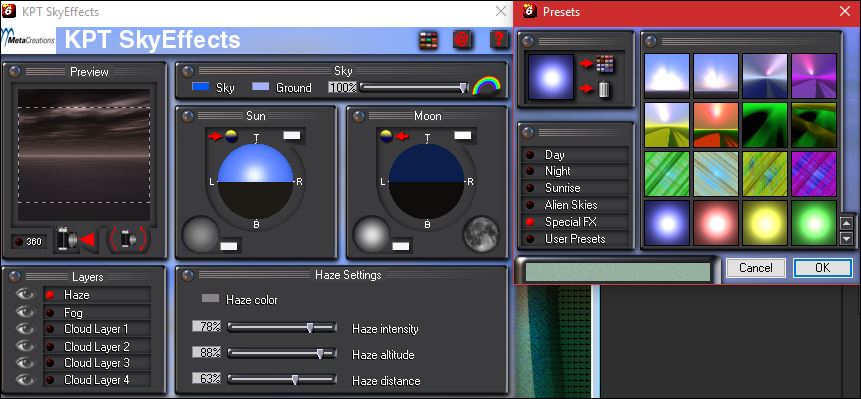
Task: Toggle Cloud Layer 2 visibility eye
Action: click(x=25, y=346)
